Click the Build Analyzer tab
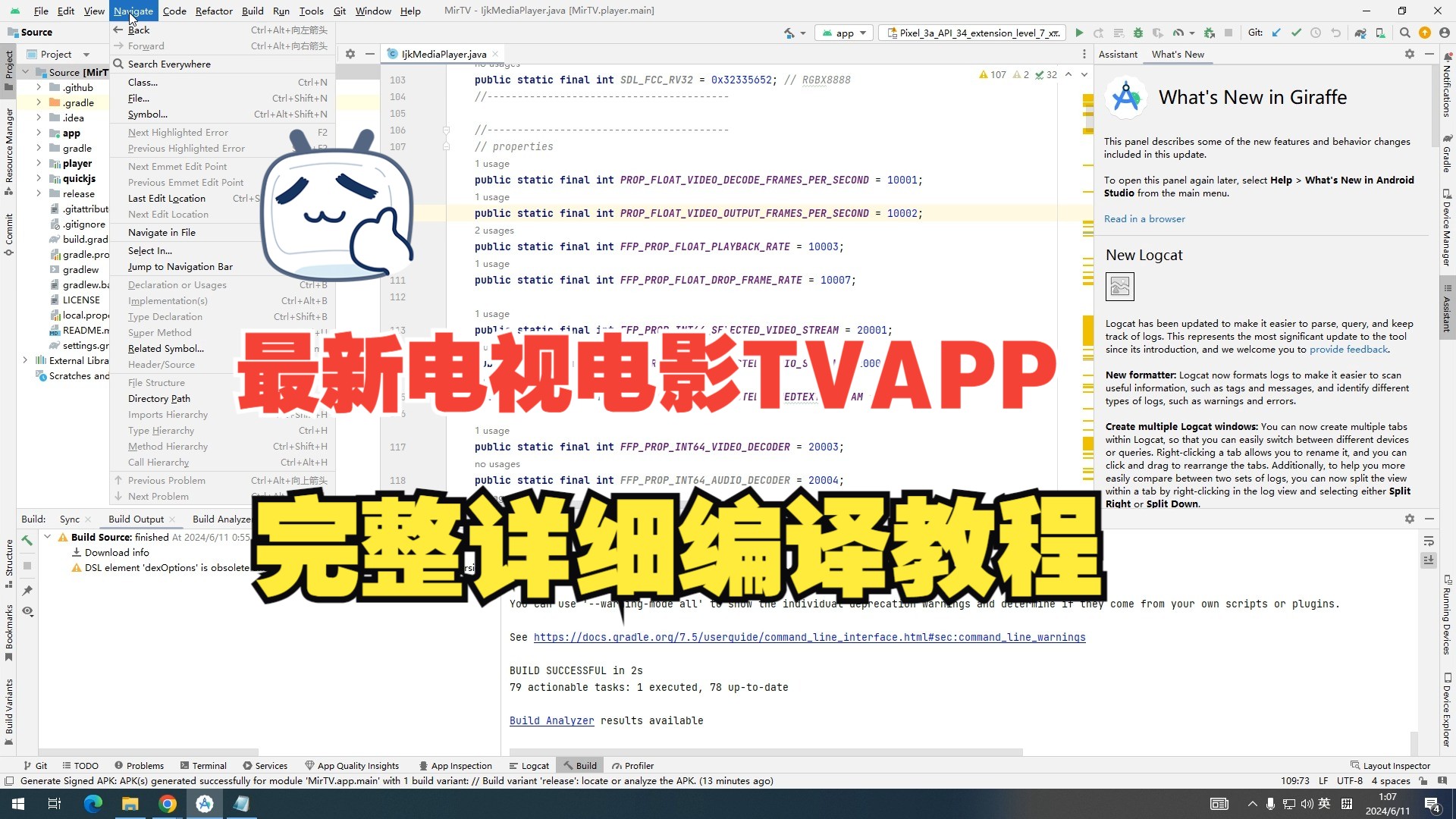Screen dimensions: 1456x819 coord(225,519)
